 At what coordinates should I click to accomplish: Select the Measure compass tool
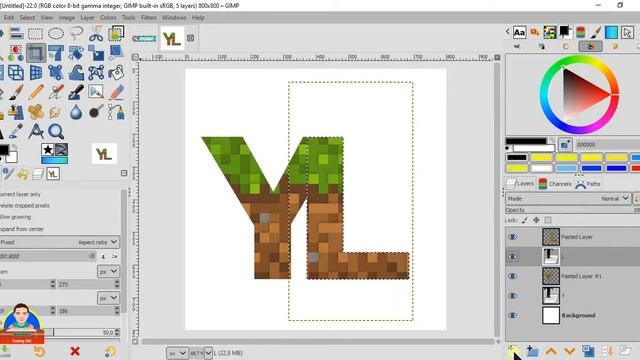(36, 131)
